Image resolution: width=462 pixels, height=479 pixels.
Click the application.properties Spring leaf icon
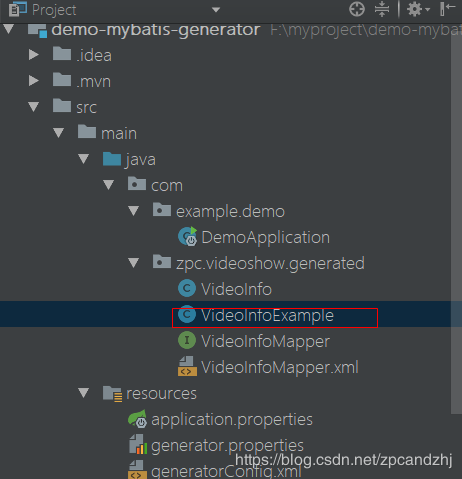click(x=137, y=419)
